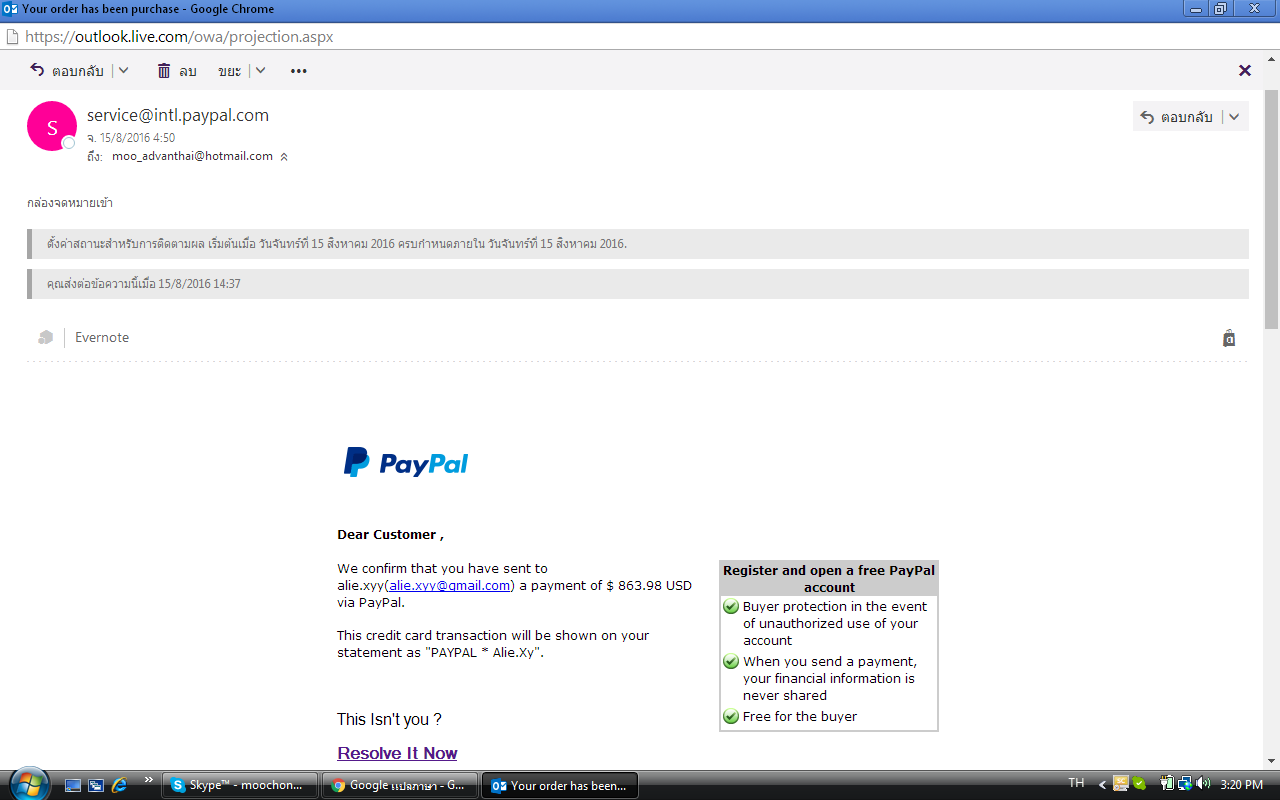Click the shopping bag add-in icon
This screenshot has width=1280, height=800.
[1229, 338]
